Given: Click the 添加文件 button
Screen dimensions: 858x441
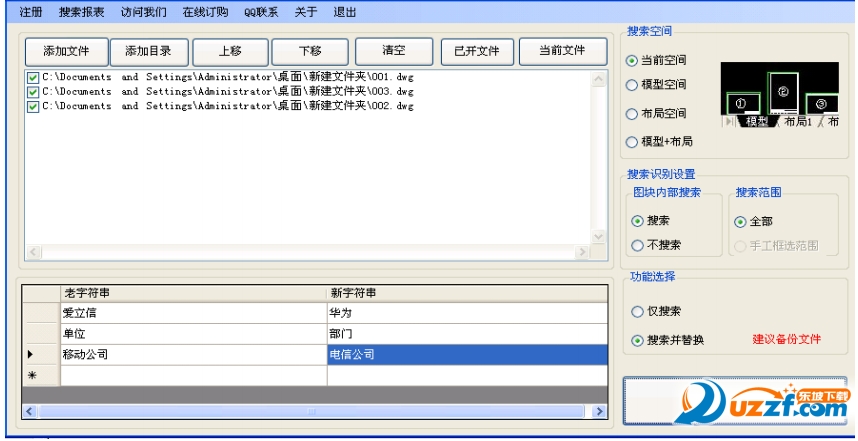Looking at the screenshot, I should tap(66, 52).
